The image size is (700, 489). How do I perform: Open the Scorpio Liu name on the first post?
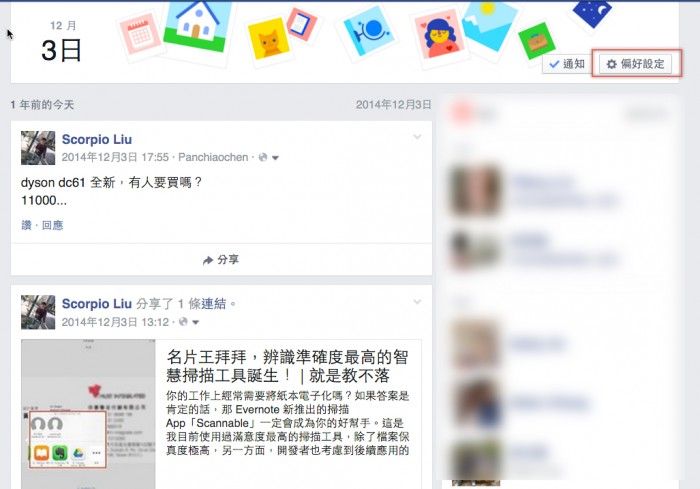[x=97, y=139]
